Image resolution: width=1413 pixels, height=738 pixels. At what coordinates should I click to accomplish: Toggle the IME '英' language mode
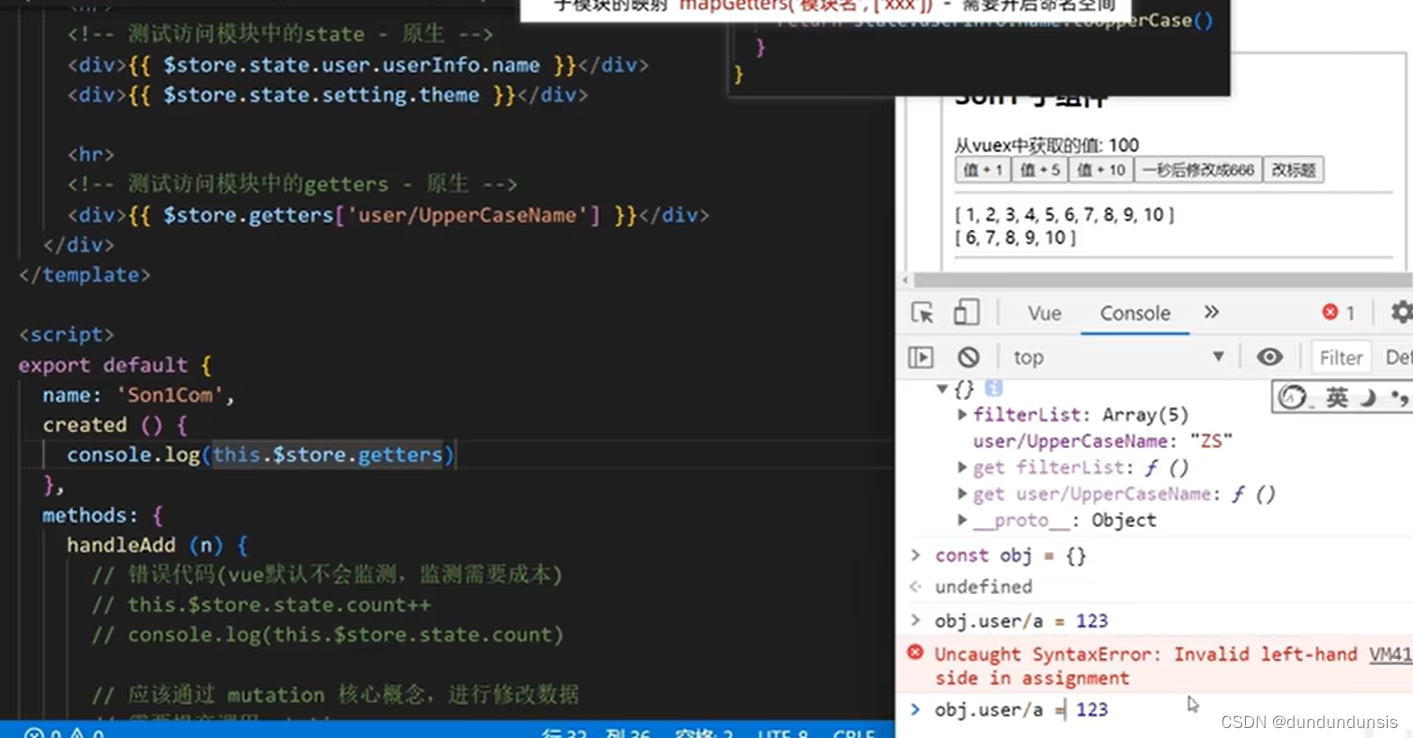point(1337,397)
